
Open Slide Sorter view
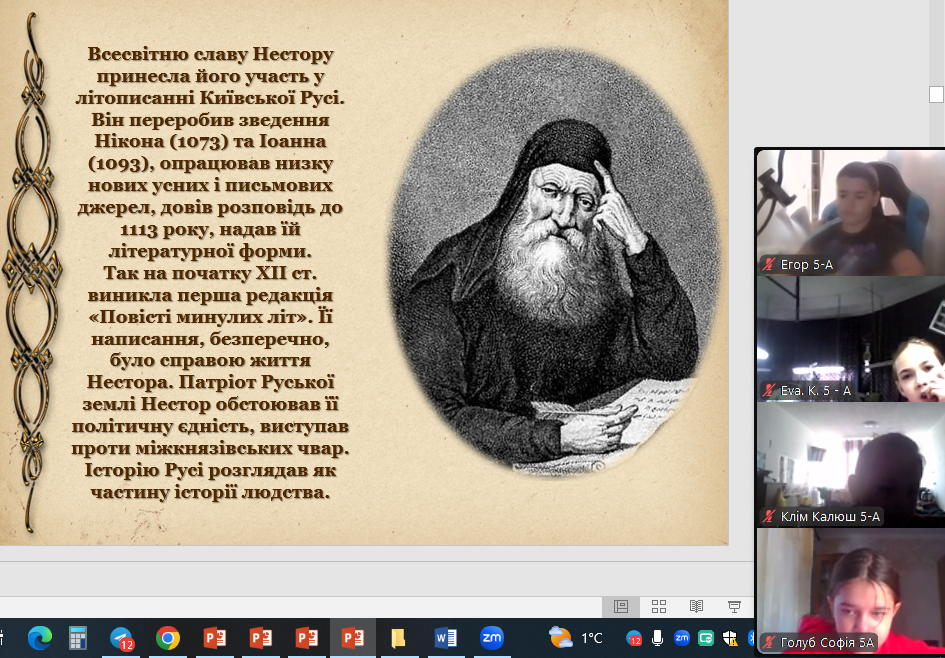pos(659,606)
